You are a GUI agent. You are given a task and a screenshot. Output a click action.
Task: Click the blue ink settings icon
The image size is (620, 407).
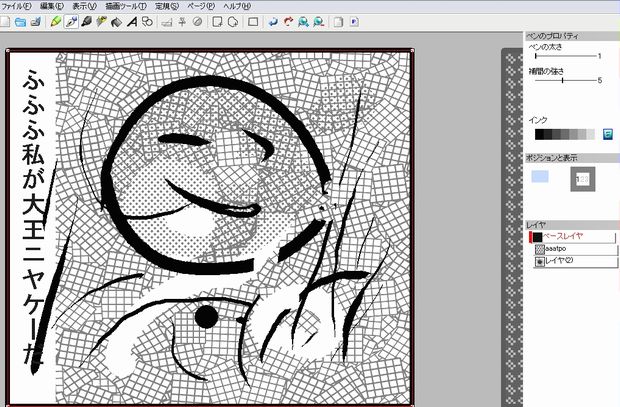coord(608,134)
